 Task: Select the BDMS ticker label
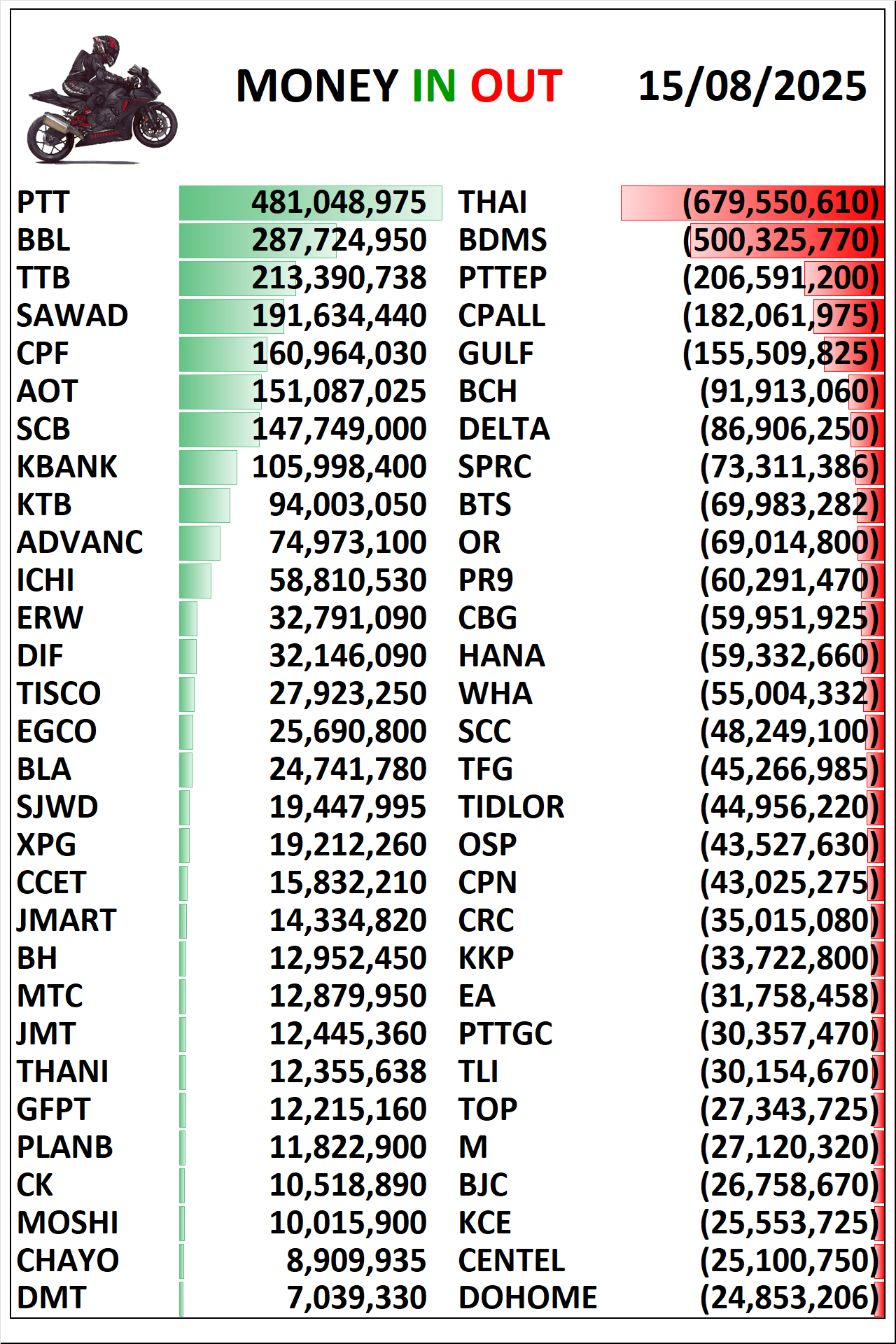point(503,240)
